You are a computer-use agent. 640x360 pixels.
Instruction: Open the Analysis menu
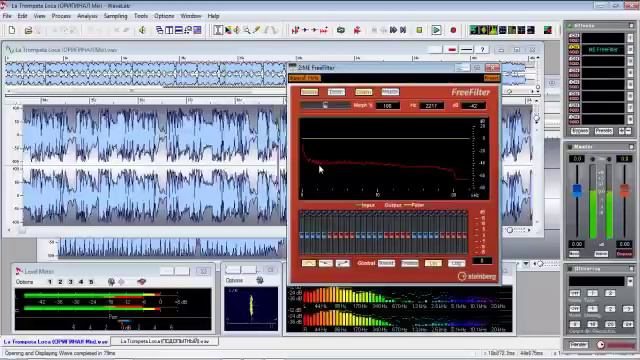pyautogui.click(x=87, y=16)
